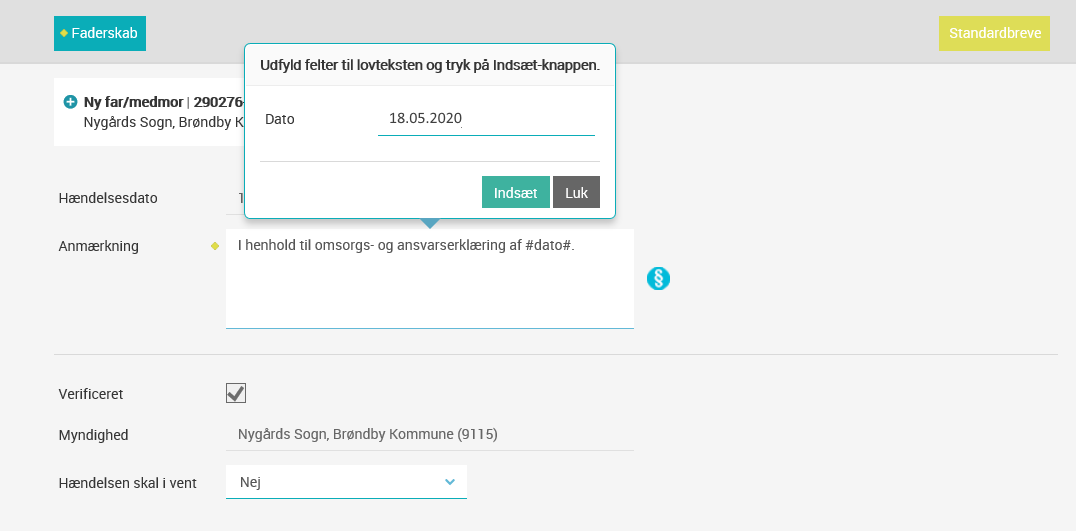Expand the Ny far/medmor plus icon

tap(70, 102)
